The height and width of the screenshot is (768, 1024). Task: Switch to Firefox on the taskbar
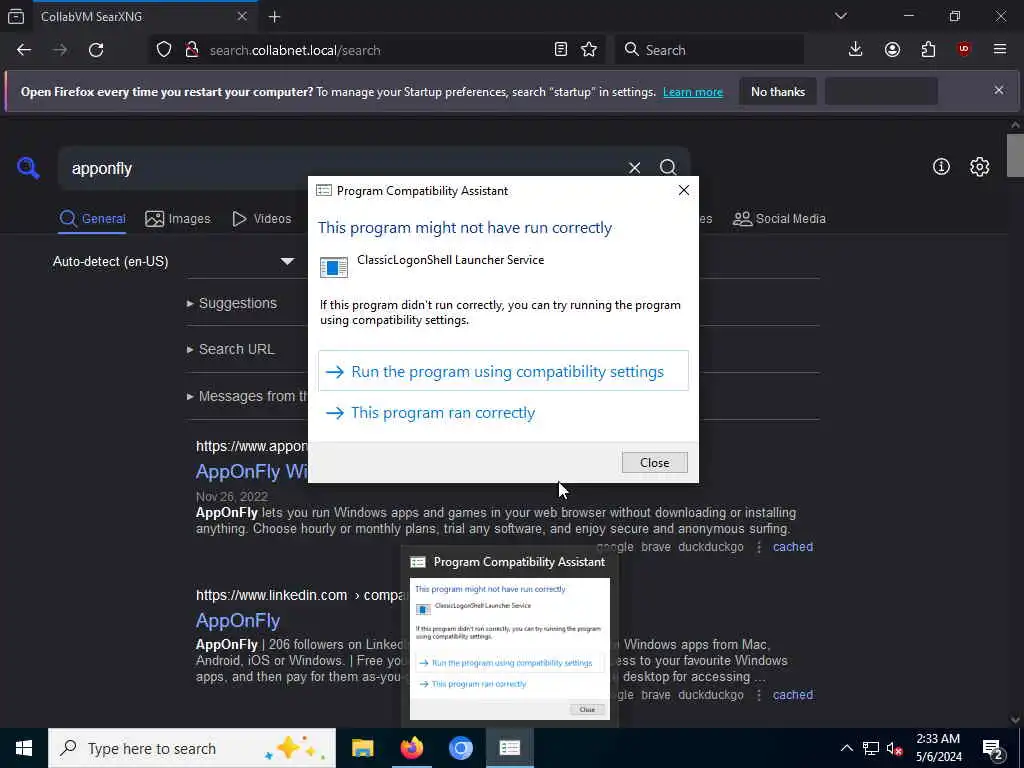point(411,748)
